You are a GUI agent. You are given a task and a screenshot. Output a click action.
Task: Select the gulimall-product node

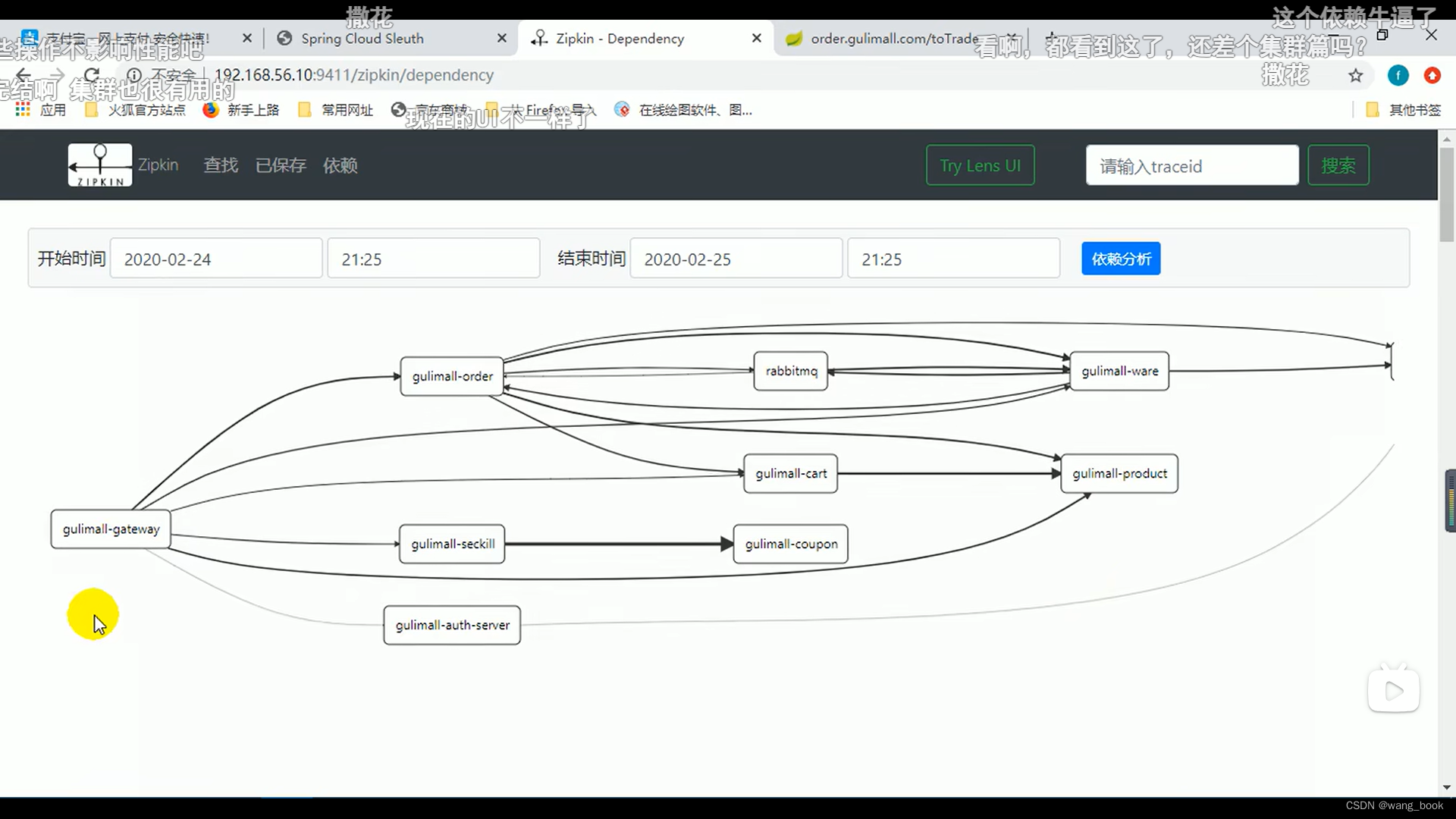(1119, 473)
